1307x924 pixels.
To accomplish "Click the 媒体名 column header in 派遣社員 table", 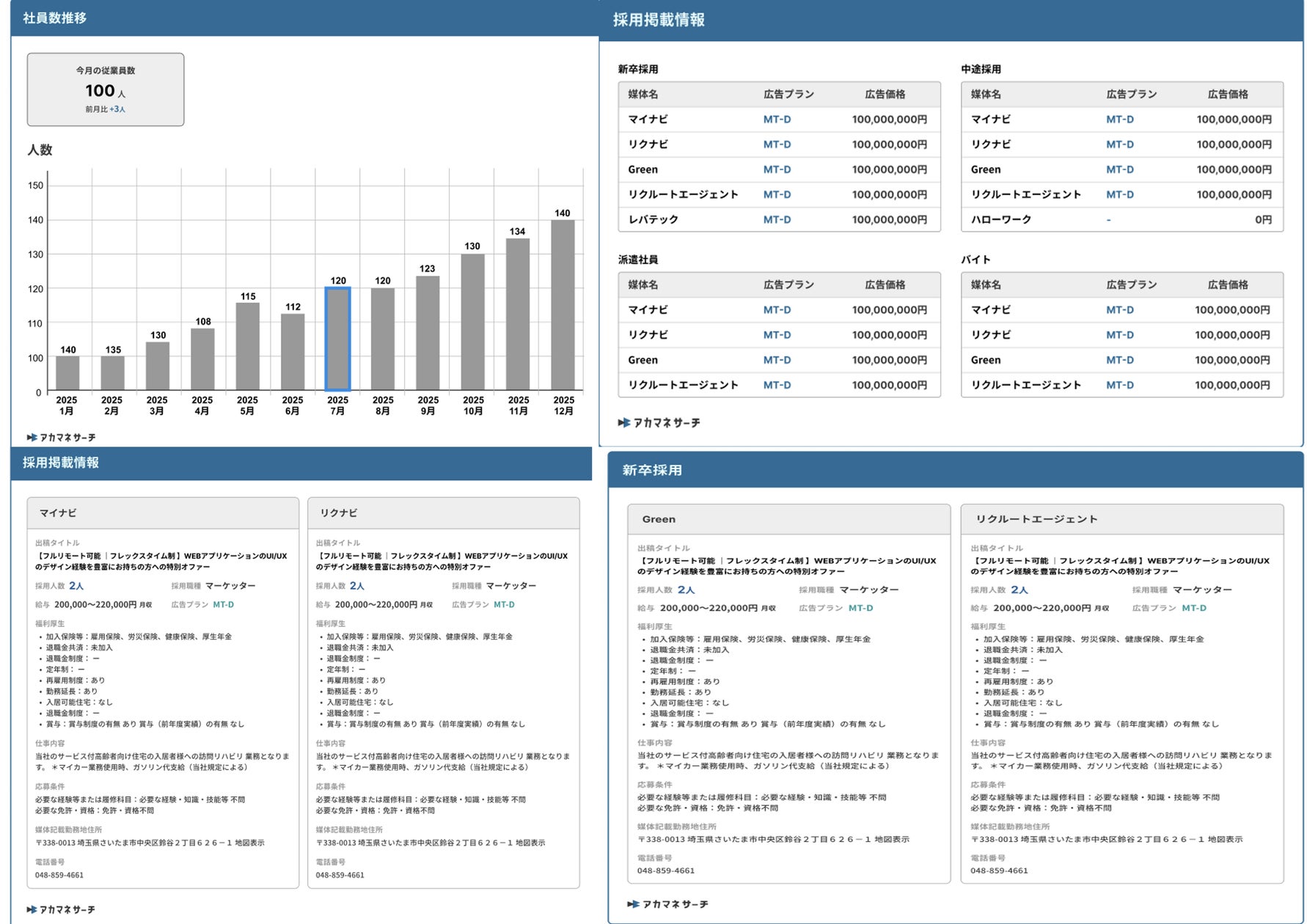I will click(x=643, y=285).
